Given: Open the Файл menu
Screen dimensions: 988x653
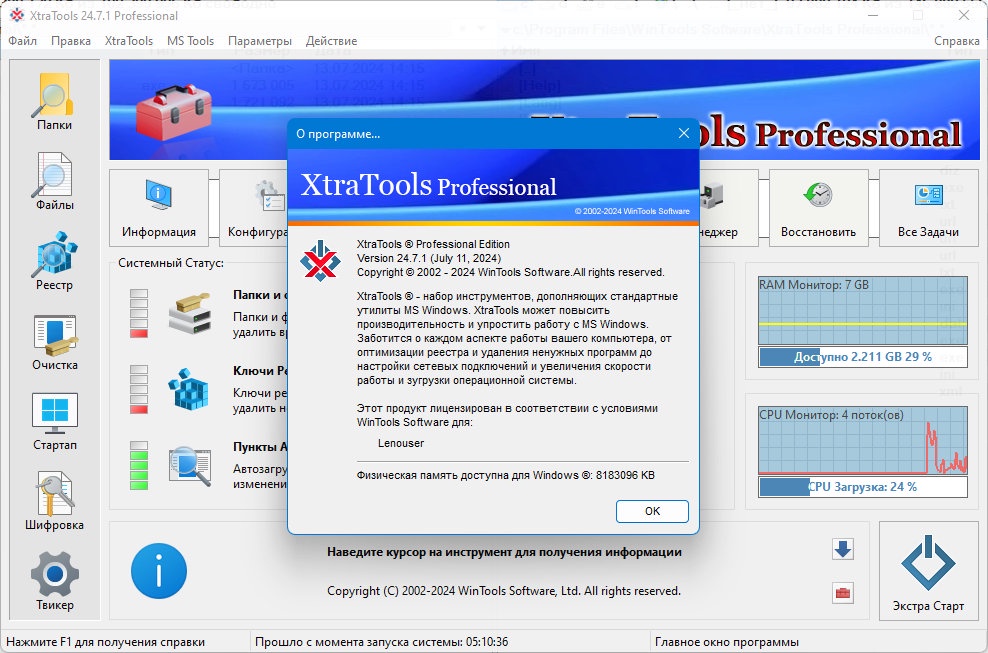Looking at the screenshot, I should [23, 41].
